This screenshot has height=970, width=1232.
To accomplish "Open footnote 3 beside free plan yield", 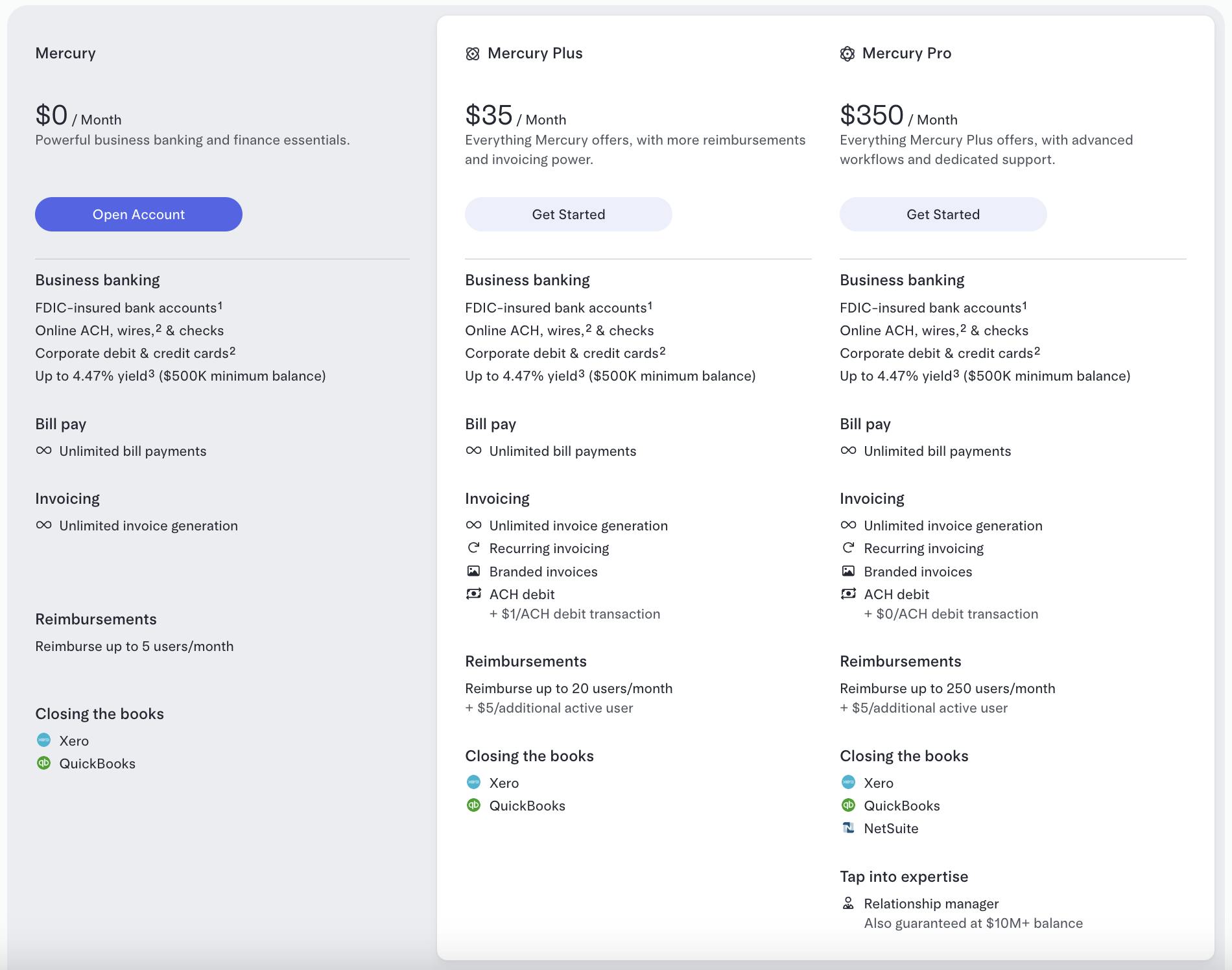I will click(x=152, y=373).
